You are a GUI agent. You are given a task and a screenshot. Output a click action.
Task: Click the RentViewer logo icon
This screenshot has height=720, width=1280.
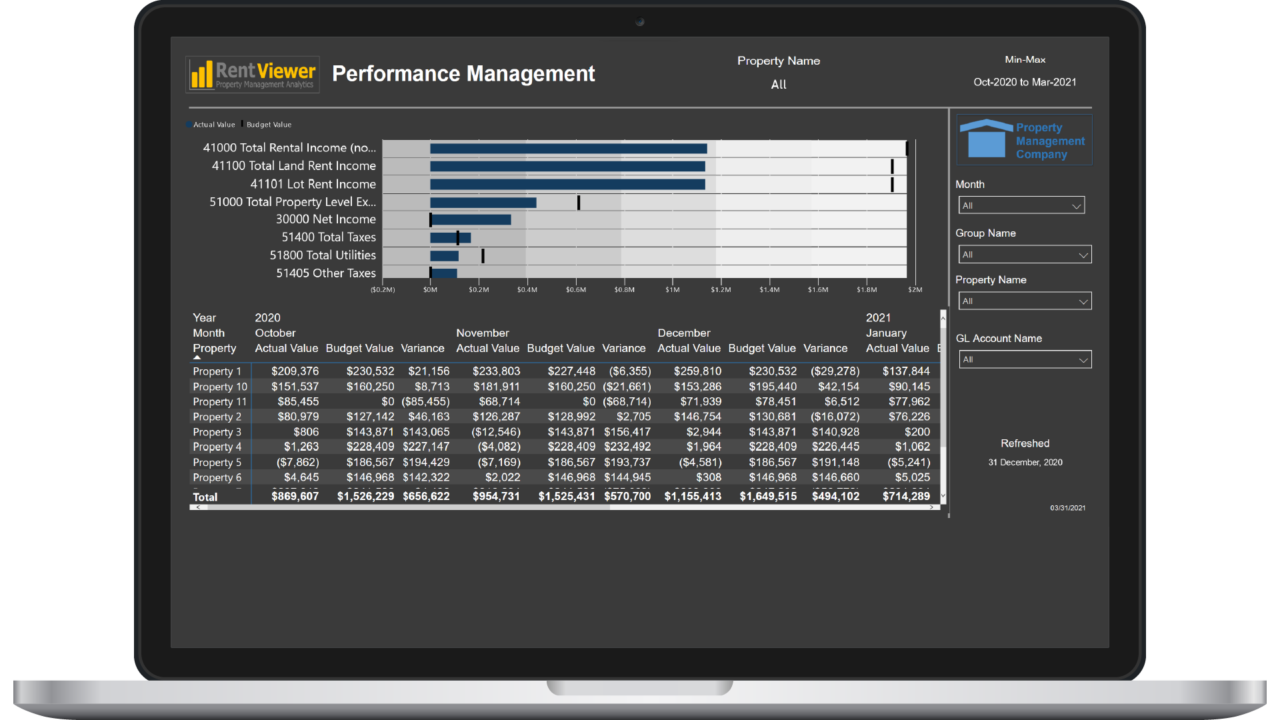pyautogui.click(x=202, y=74)
